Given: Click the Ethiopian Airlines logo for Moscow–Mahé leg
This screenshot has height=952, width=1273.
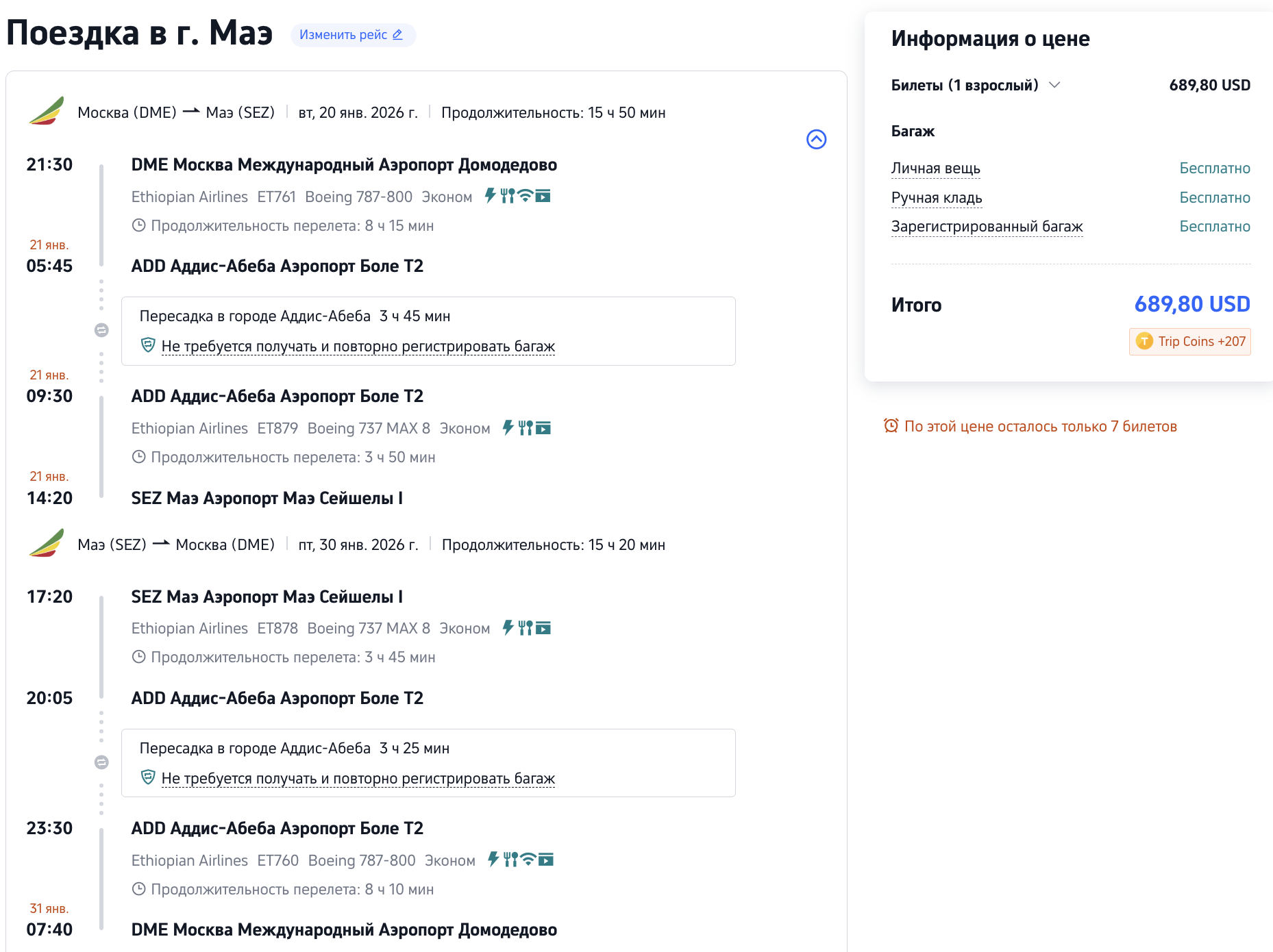Looking at the screenshot, I should click(x=47, y=112).
